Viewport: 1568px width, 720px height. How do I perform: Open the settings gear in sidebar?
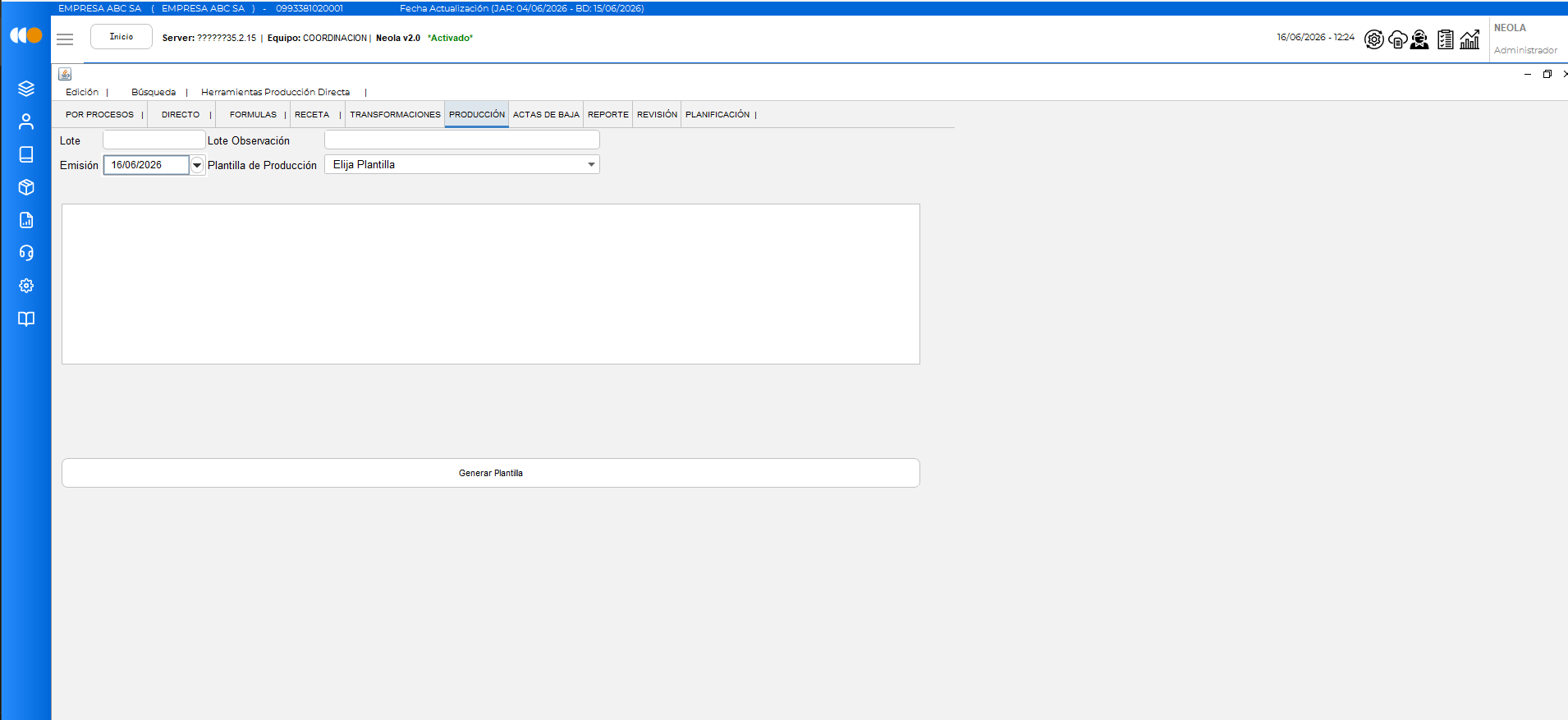click(26, 286)
